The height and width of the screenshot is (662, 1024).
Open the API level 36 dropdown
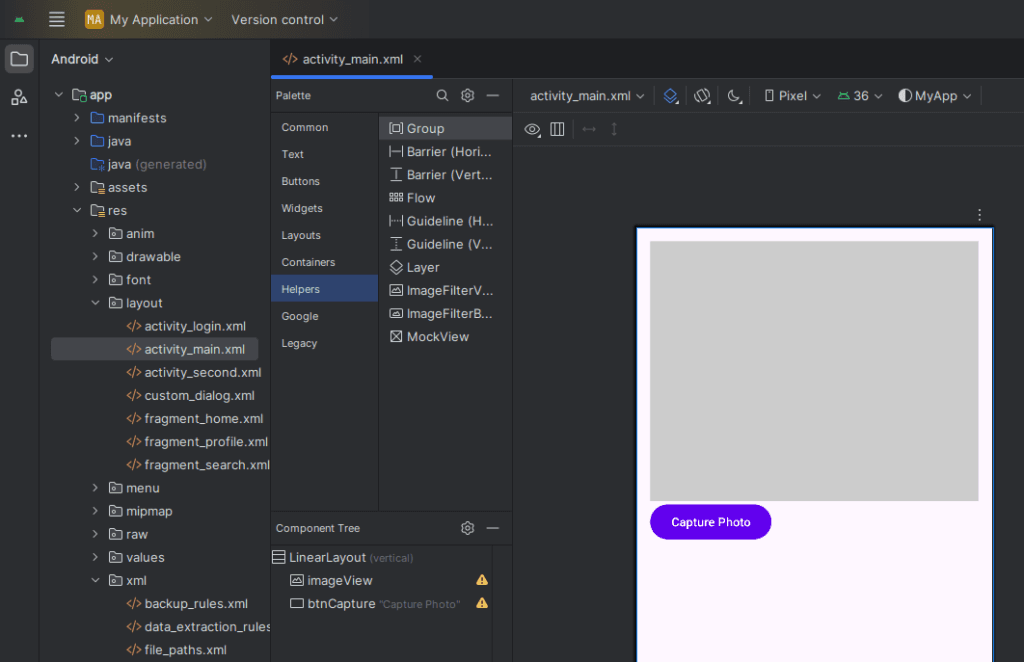(x=860, y=96)
